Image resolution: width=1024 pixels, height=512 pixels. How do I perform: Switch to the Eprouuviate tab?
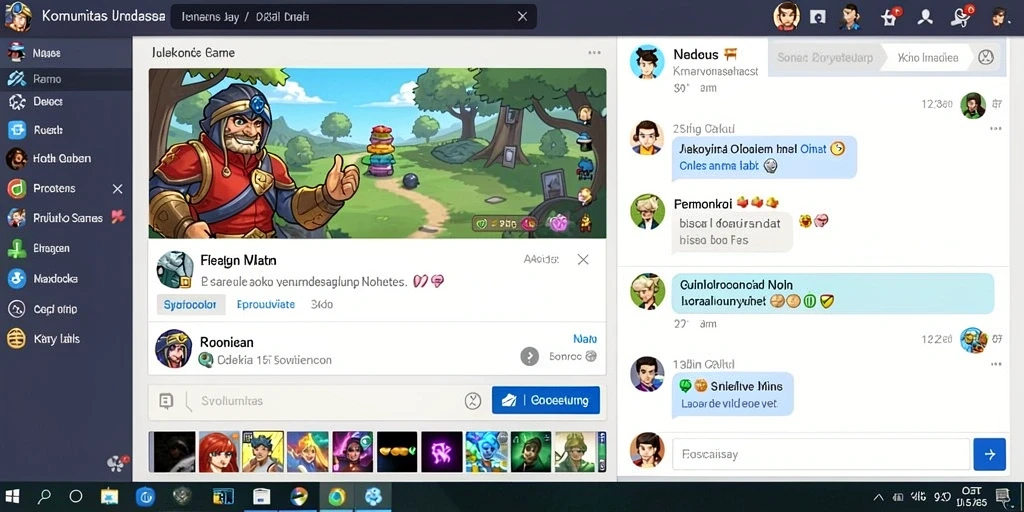point(266,304)
